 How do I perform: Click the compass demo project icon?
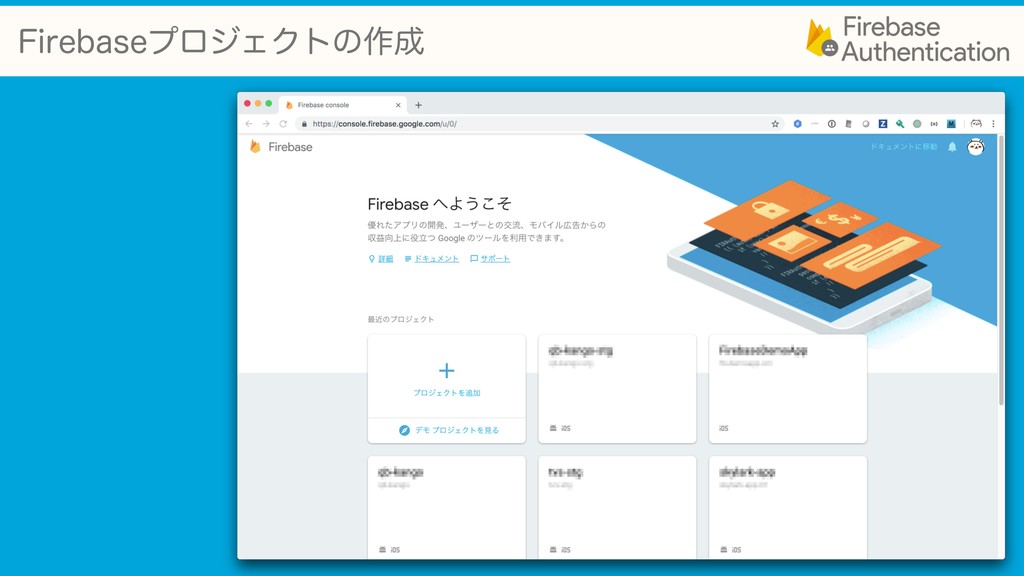pyautogui.click(x=404, y=430)
